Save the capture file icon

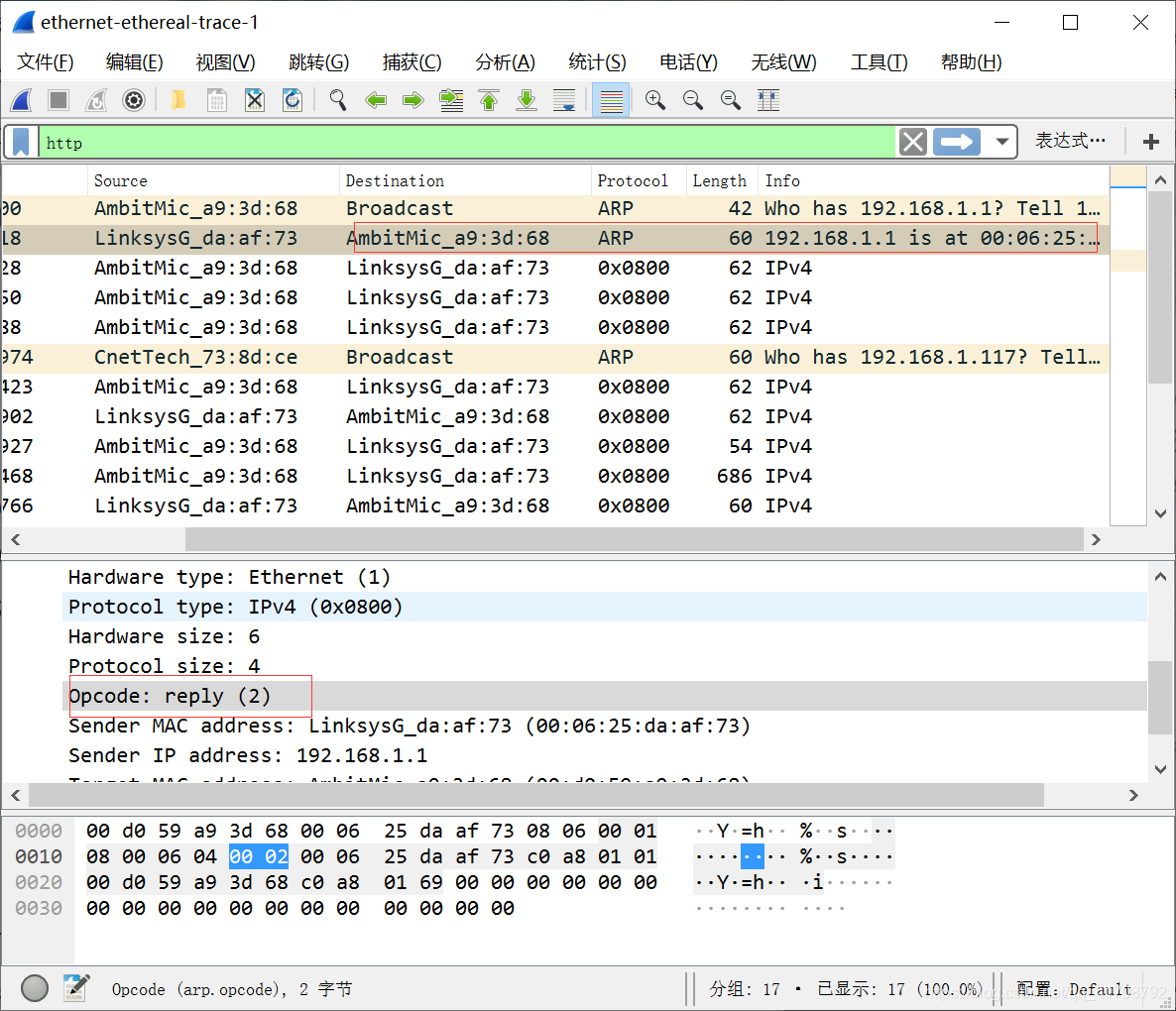click(x=217, y=100)
